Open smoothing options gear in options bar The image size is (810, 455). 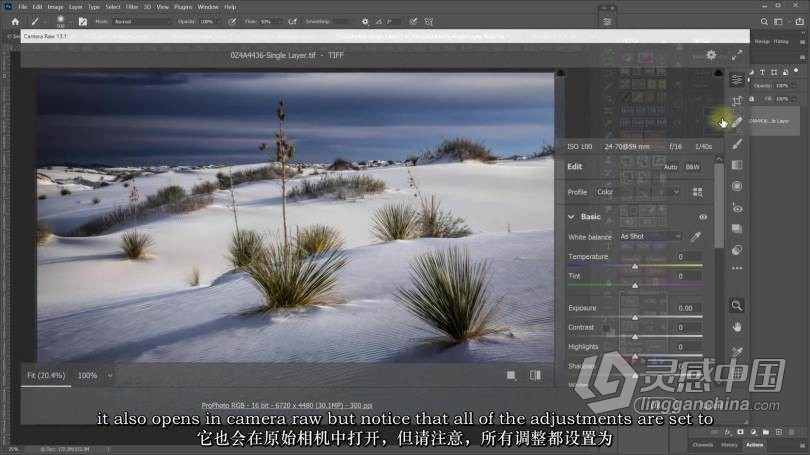[365, 22]
